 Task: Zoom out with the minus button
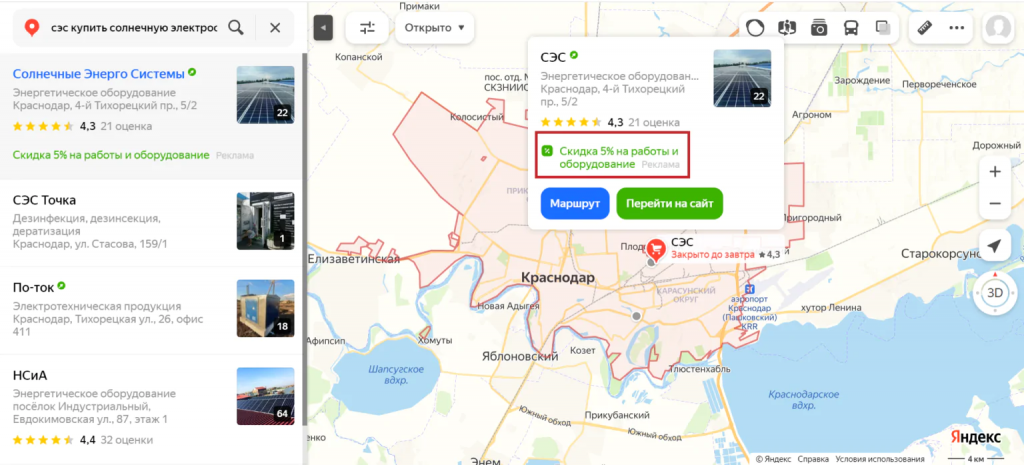(995, 204)
